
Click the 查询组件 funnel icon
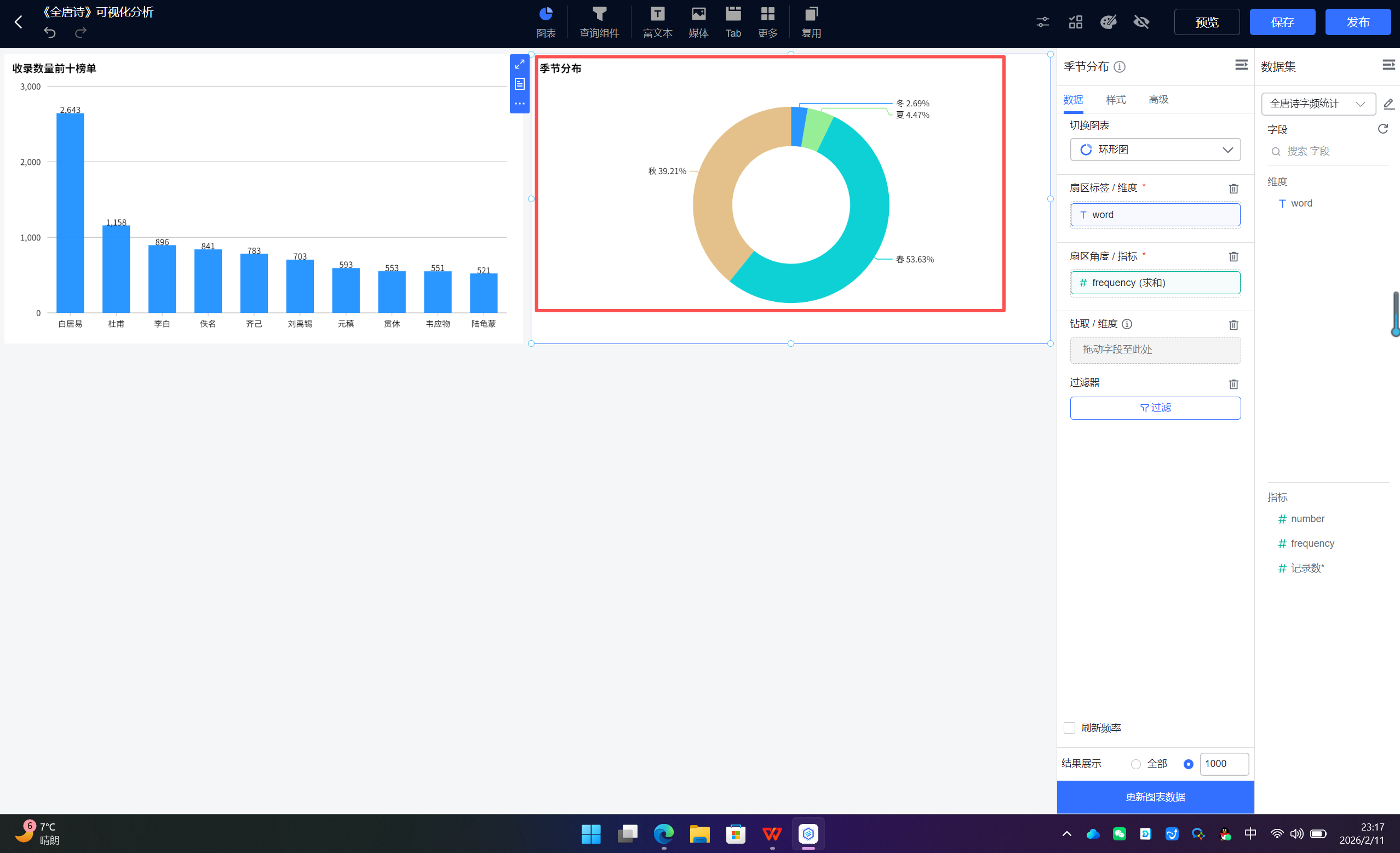pos(599,14)
